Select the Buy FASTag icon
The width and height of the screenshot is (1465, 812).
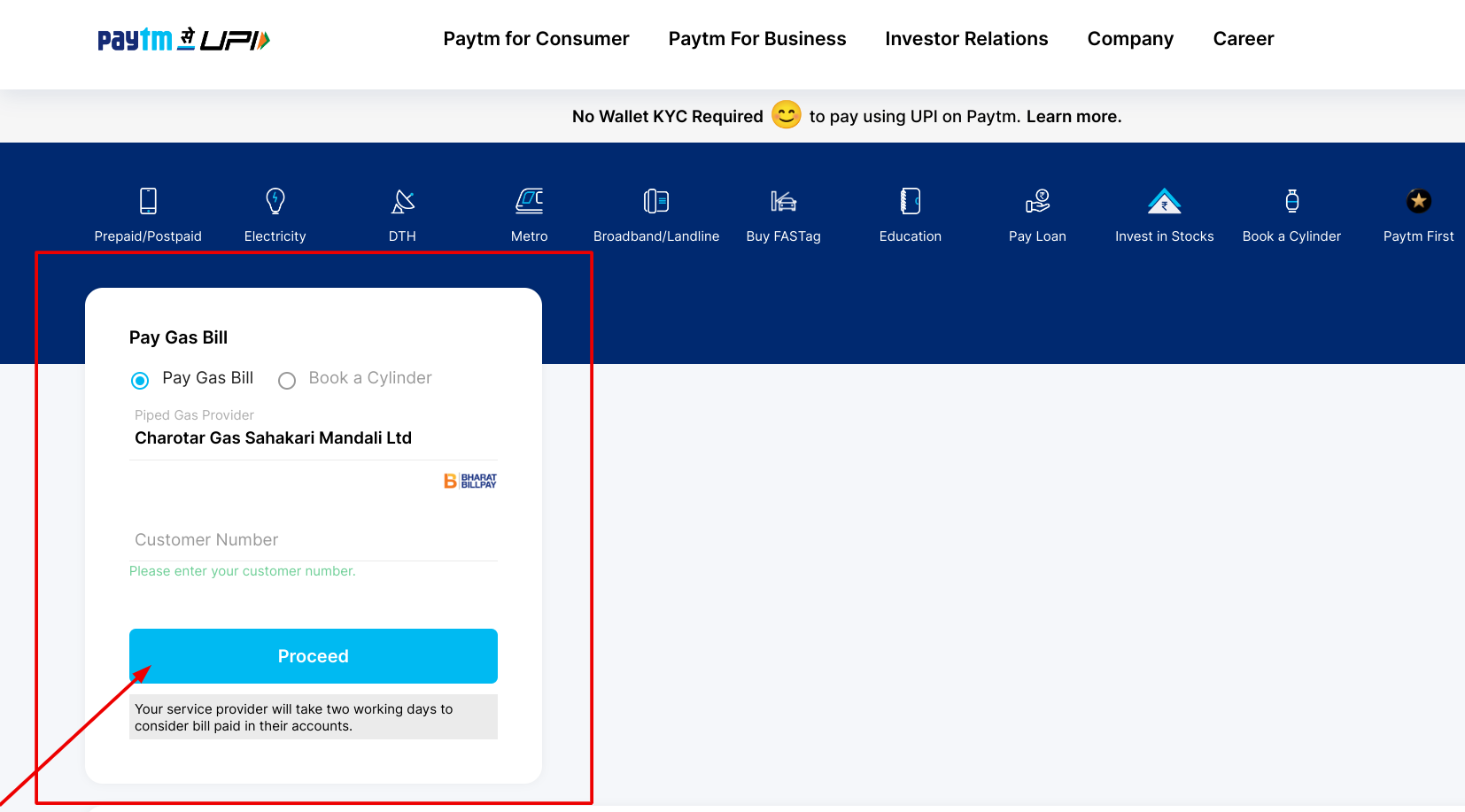(x=784, y=201)
